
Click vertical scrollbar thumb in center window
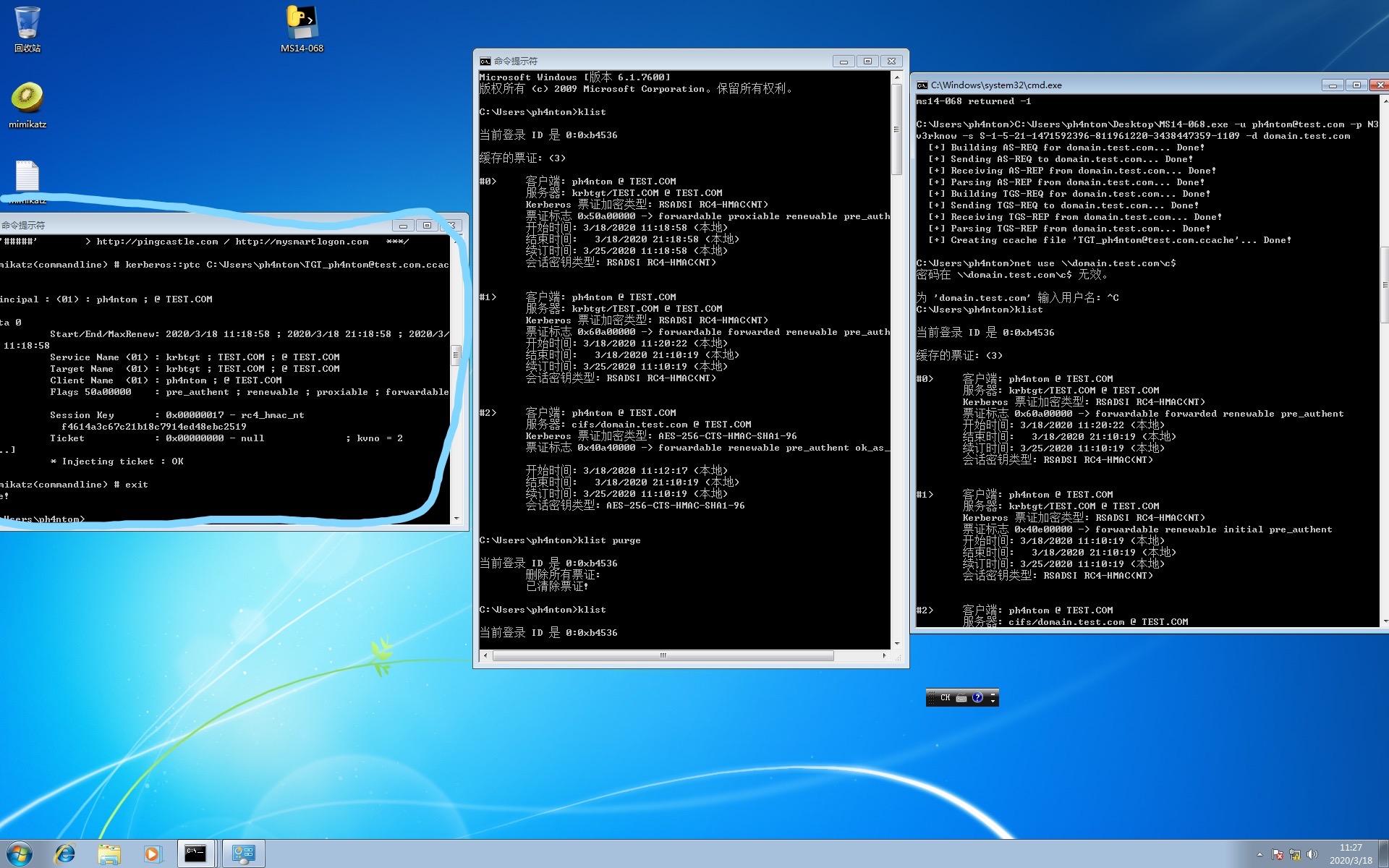(x=897, y=129)
